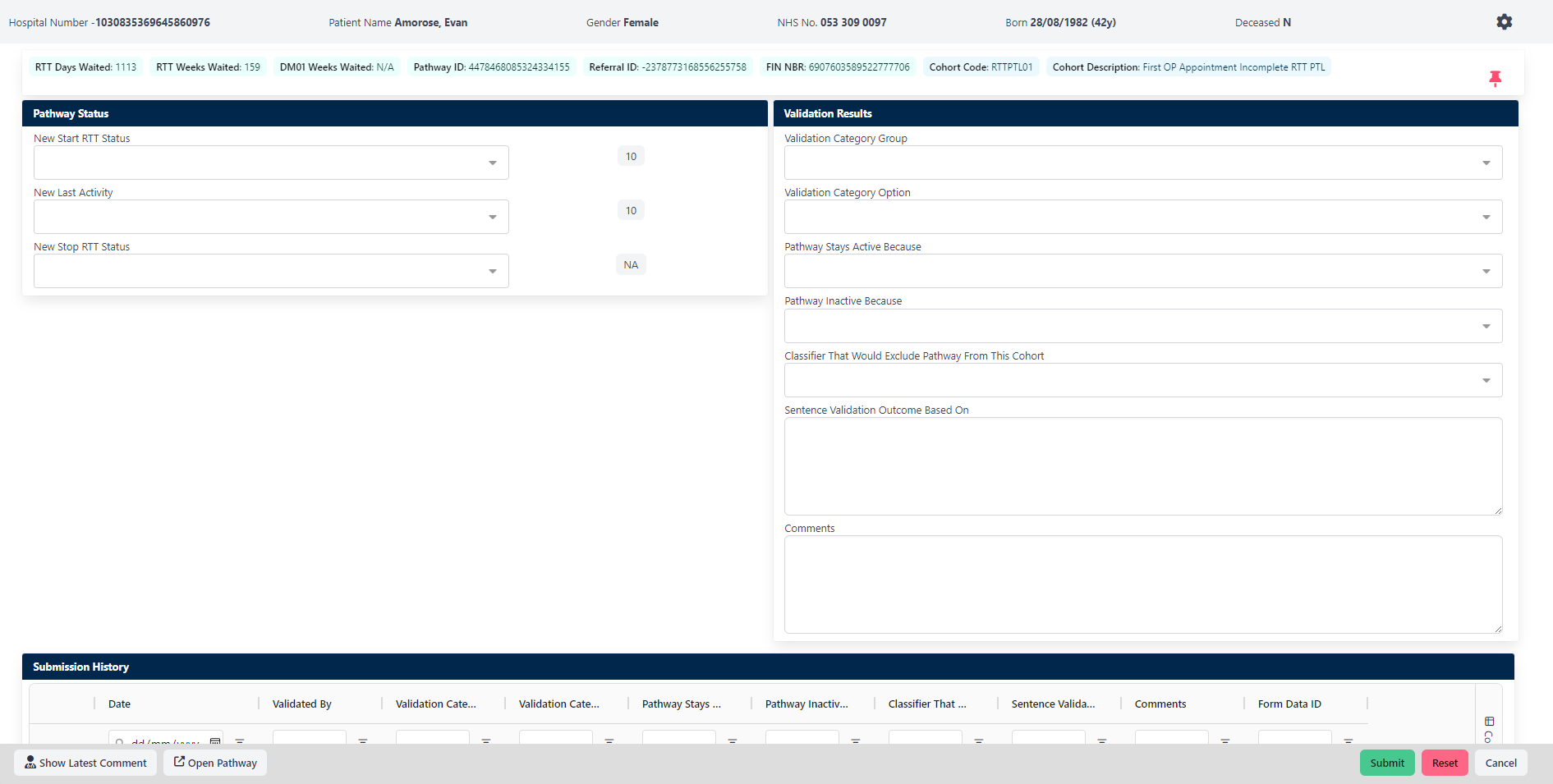Expand the New Stop RTT Status dropdown
1553x784 pixels.
(271, 271)
